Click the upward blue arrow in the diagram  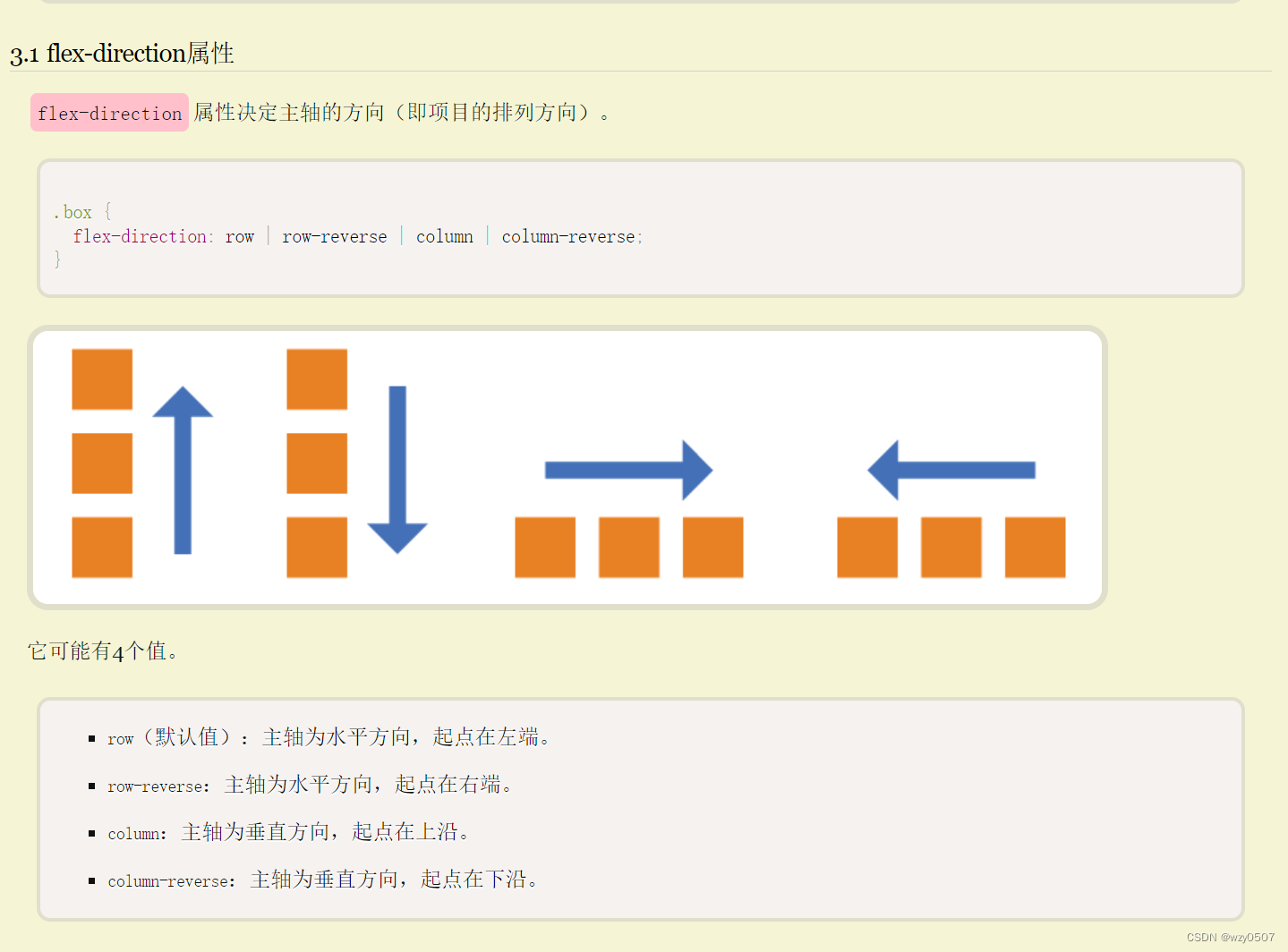(184, 470)
